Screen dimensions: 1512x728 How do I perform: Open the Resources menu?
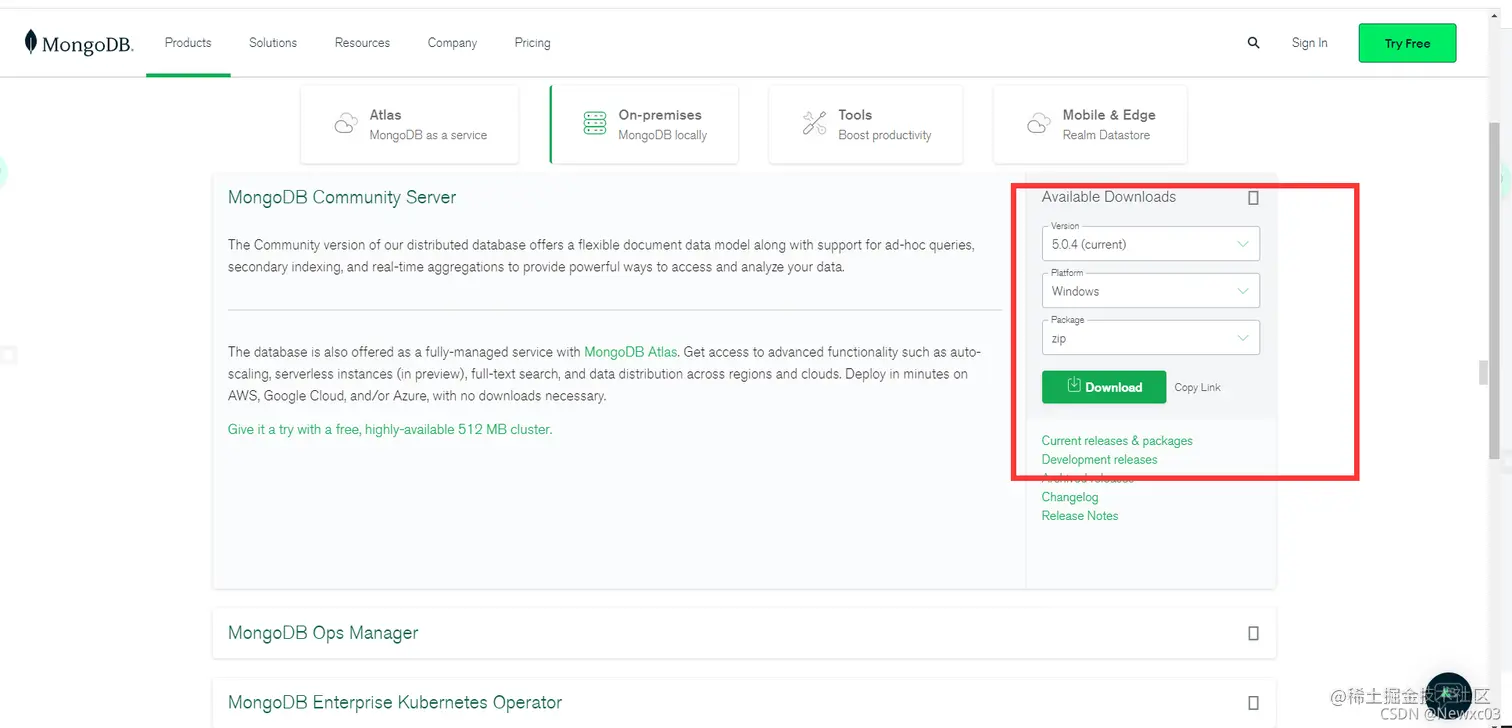coord(362,43)
